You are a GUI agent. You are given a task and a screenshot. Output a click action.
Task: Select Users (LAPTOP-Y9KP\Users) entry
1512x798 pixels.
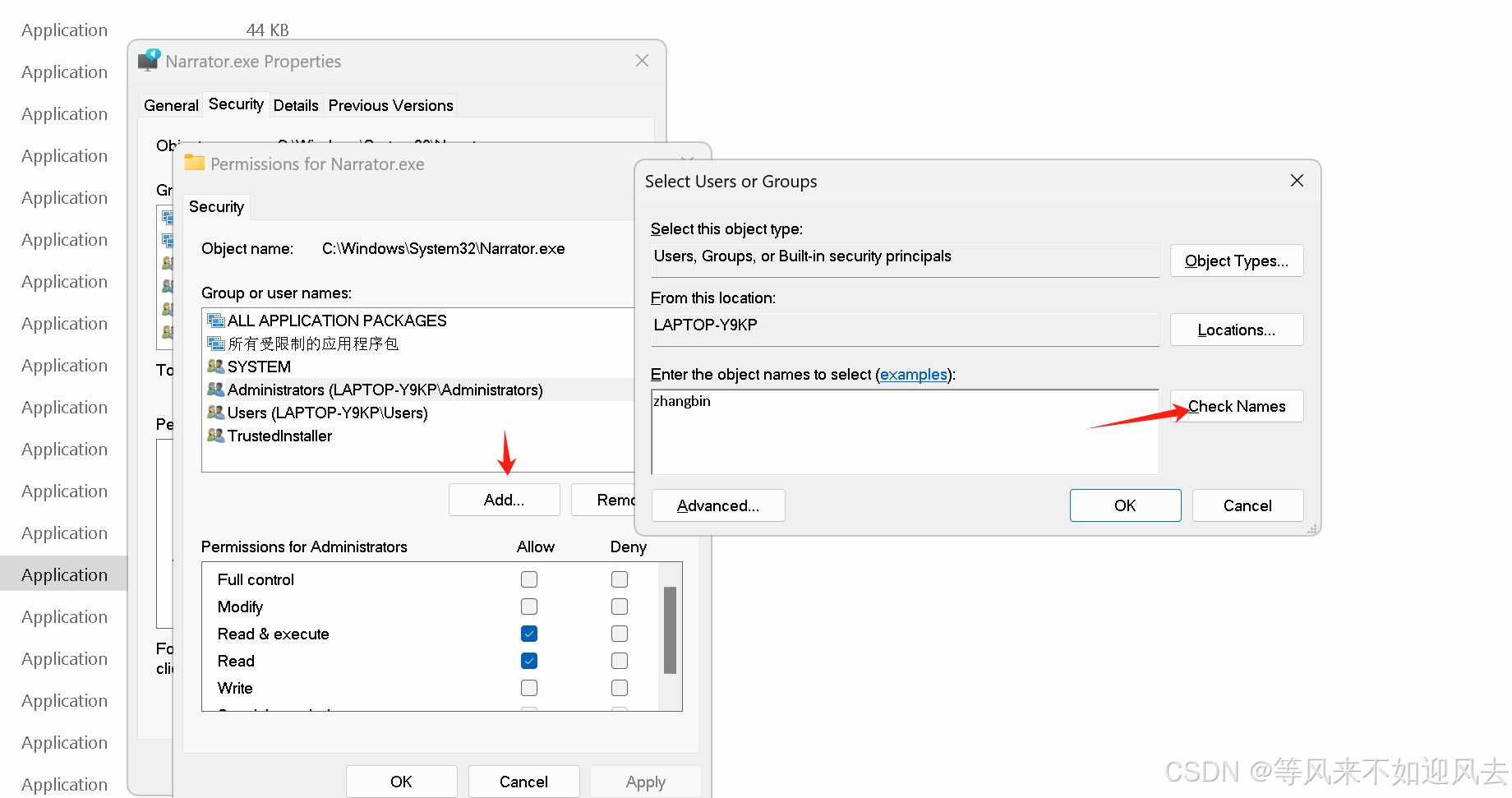click(328, 413)
